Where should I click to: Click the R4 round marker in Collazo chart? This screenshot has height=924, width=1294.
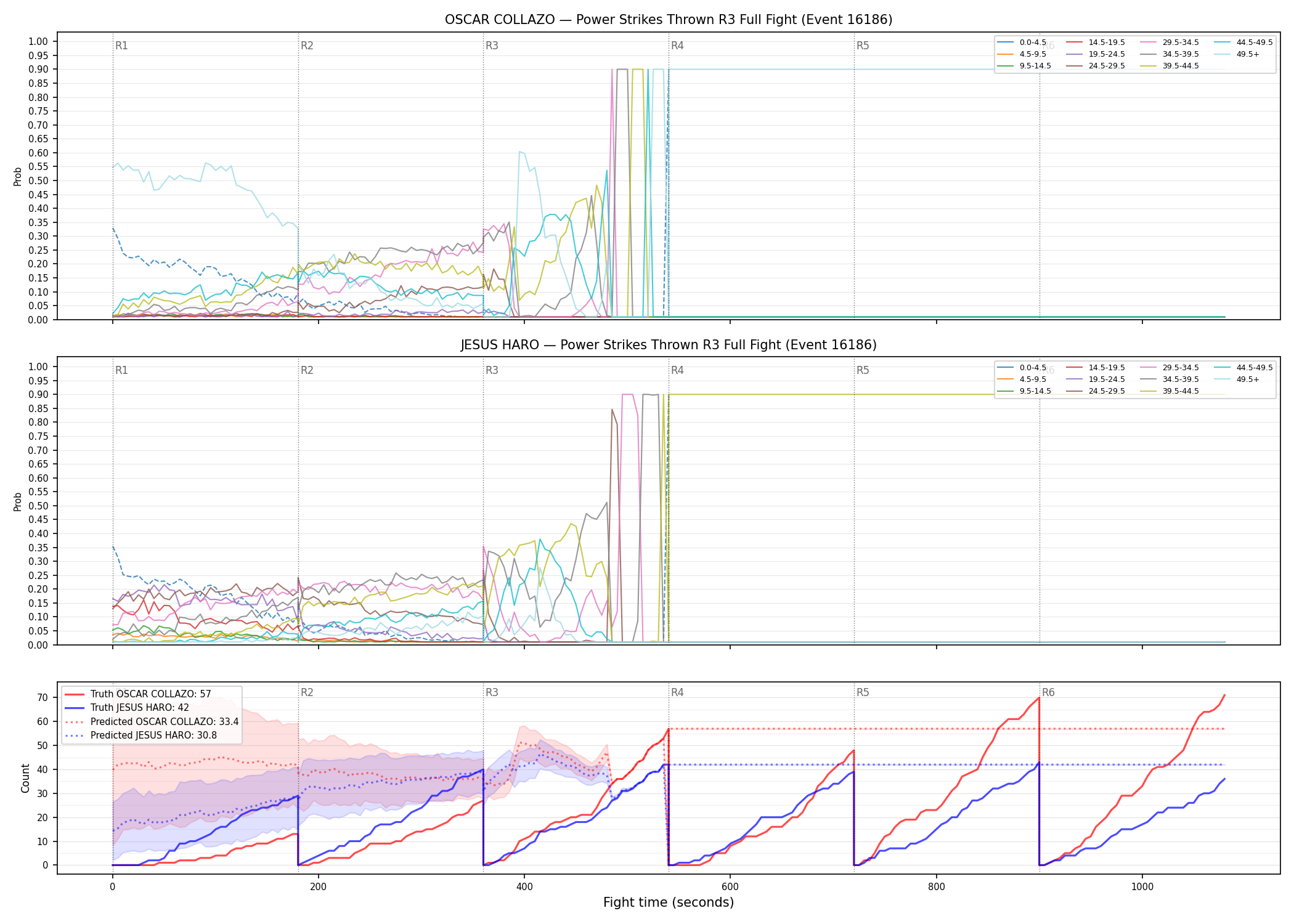[677, 46]
